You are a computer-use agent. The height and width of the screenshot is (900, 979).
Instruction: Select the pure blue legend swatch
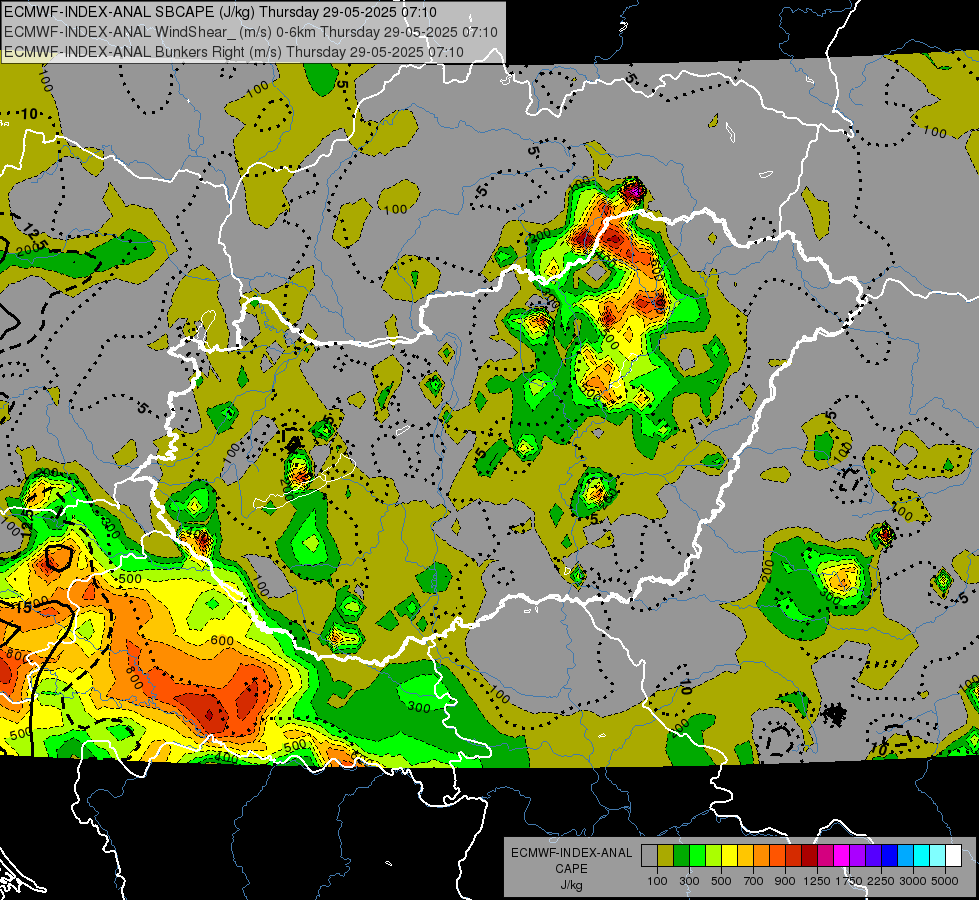tap(890, 856)
